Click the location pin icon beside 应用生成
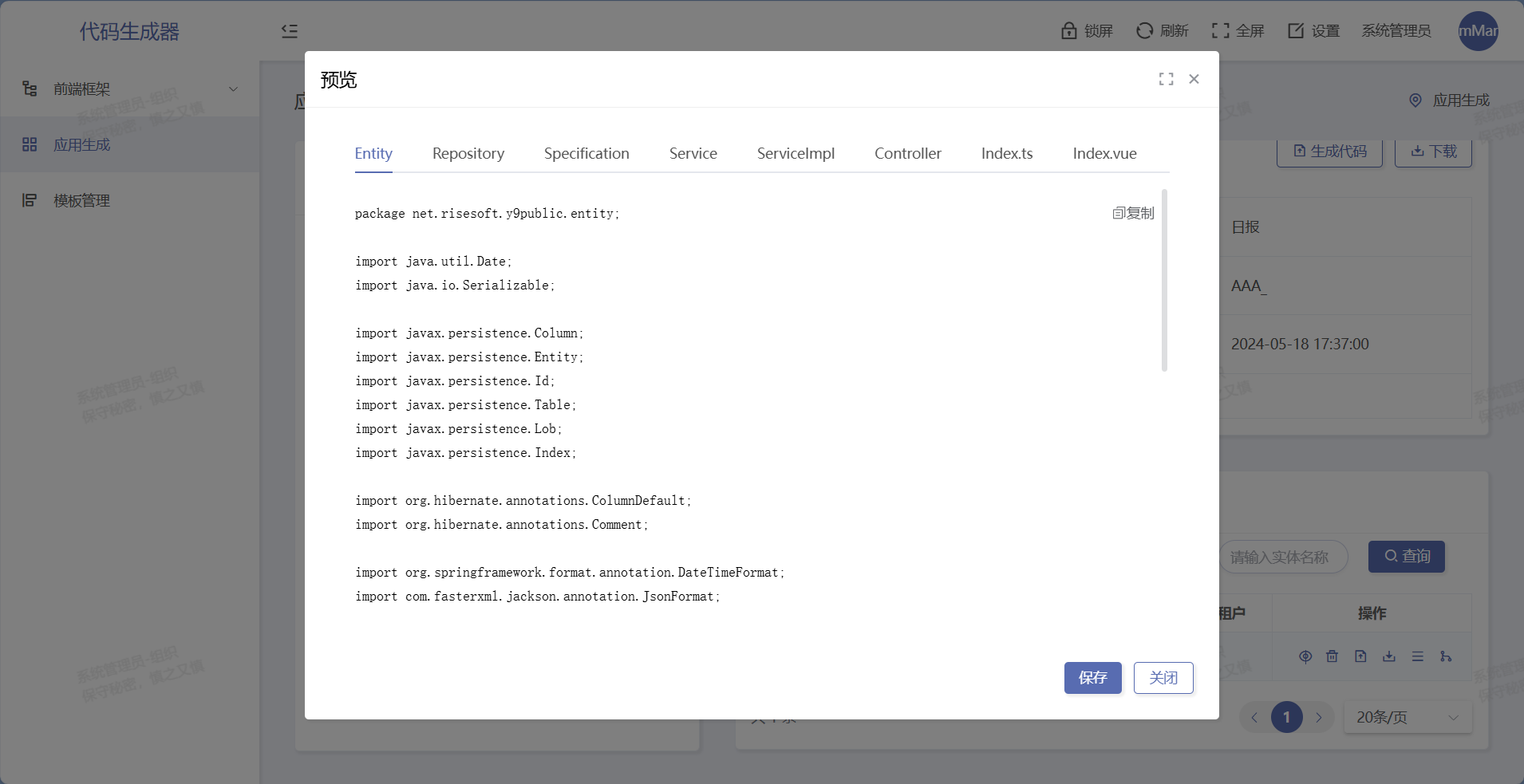This screenshot has height=784, width=1524. [x=1415, y=100]
